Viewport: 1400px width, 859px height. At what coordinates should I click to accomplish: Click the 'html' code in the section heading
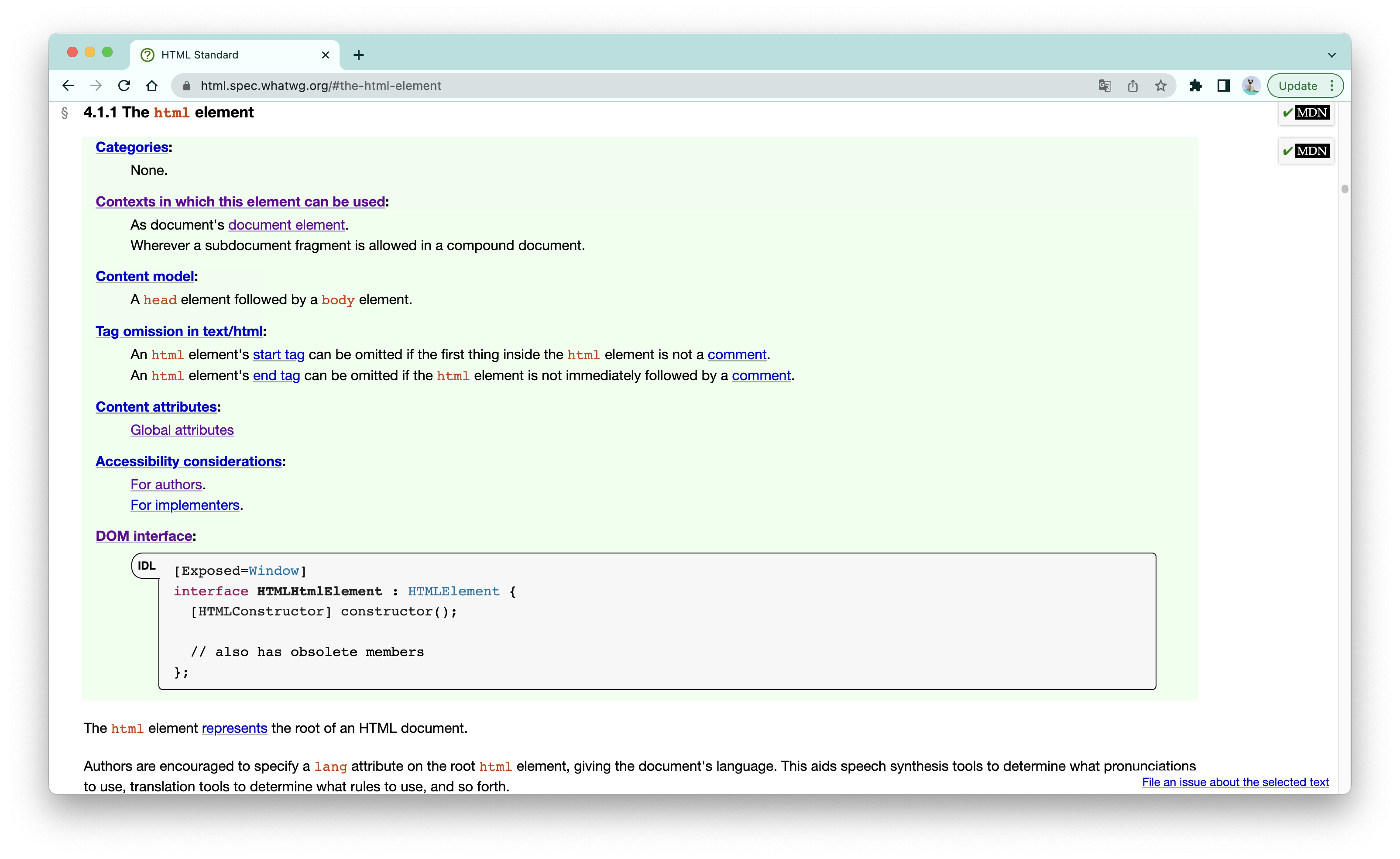click(x=172, y=113)
